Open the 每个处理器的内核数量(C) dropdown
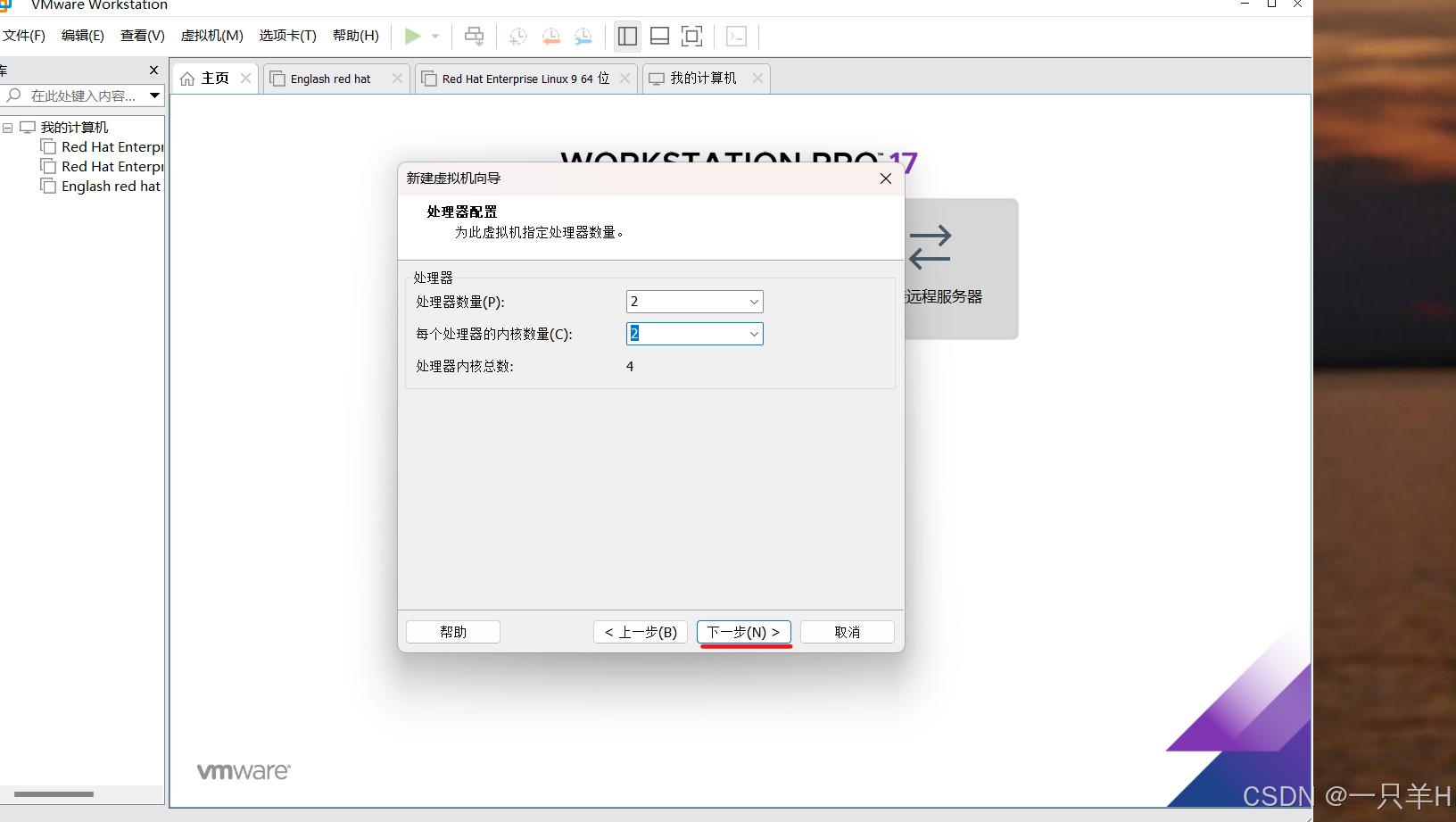The height and width of the screenshot is (822, 1456). click(695, 334)
